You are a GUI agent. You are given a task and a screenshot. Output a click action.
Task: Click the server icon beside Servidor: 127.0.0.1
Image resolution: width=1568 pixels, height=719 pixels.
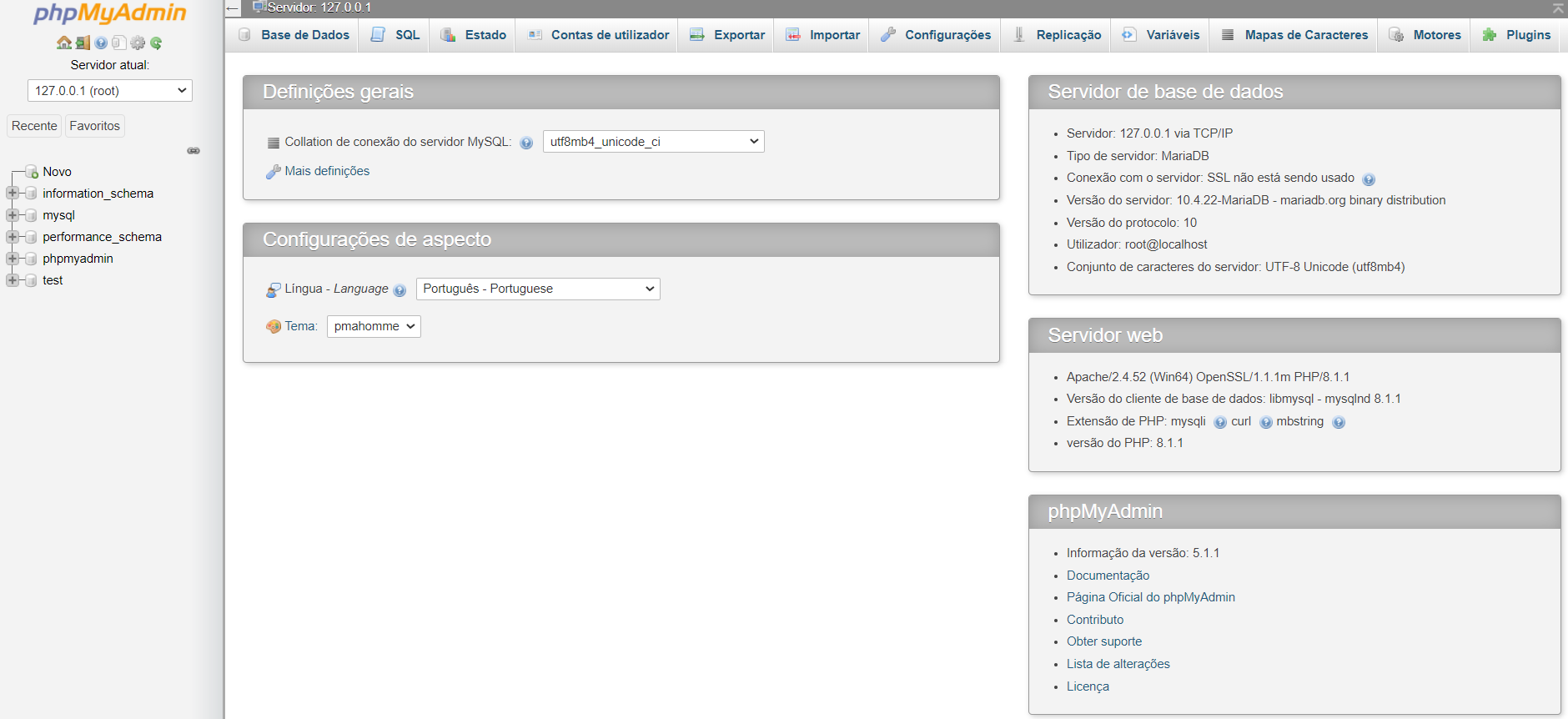(259, 7)
